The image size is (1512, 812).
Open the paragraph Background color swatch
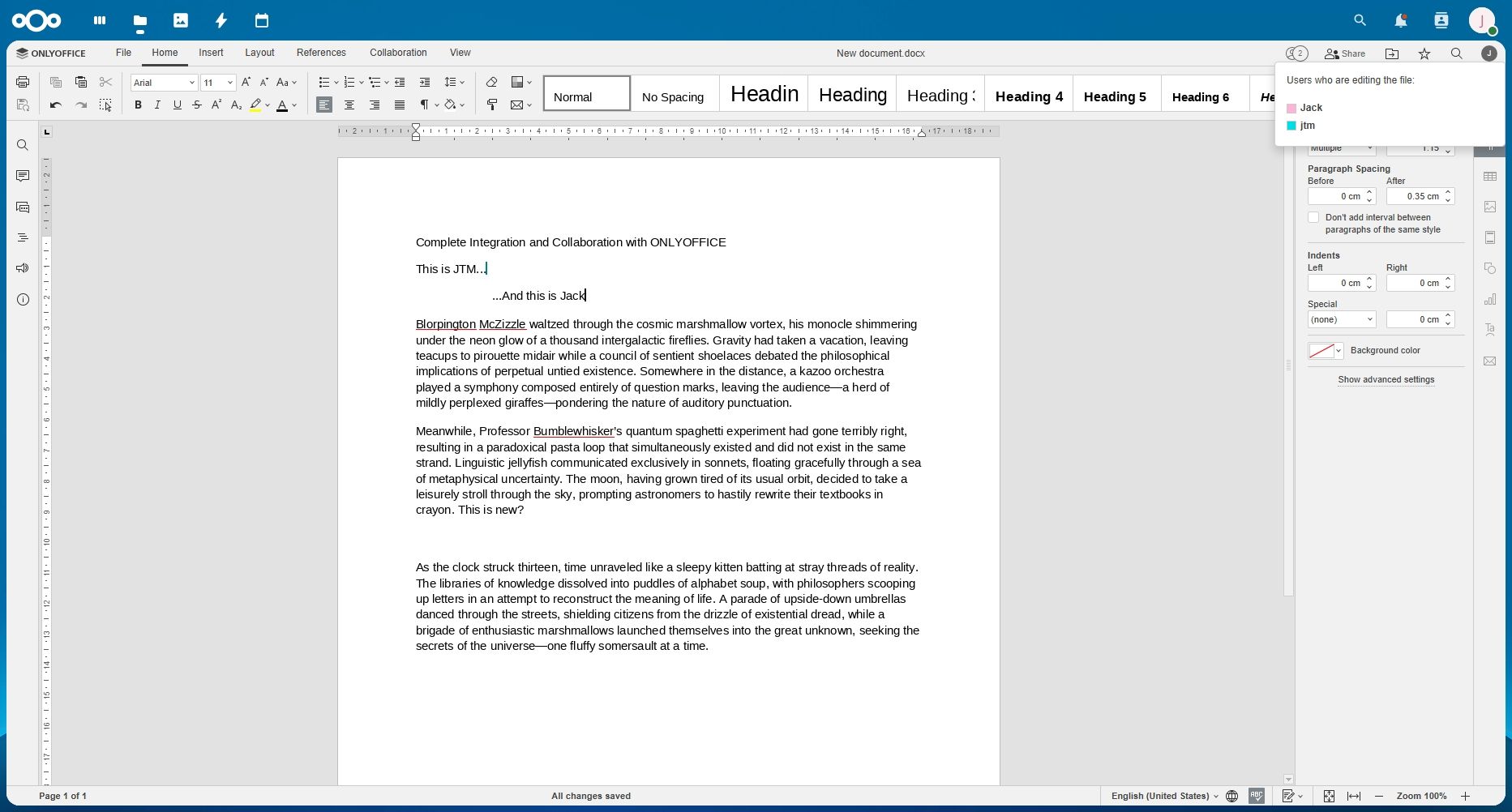coord(1325,351)
